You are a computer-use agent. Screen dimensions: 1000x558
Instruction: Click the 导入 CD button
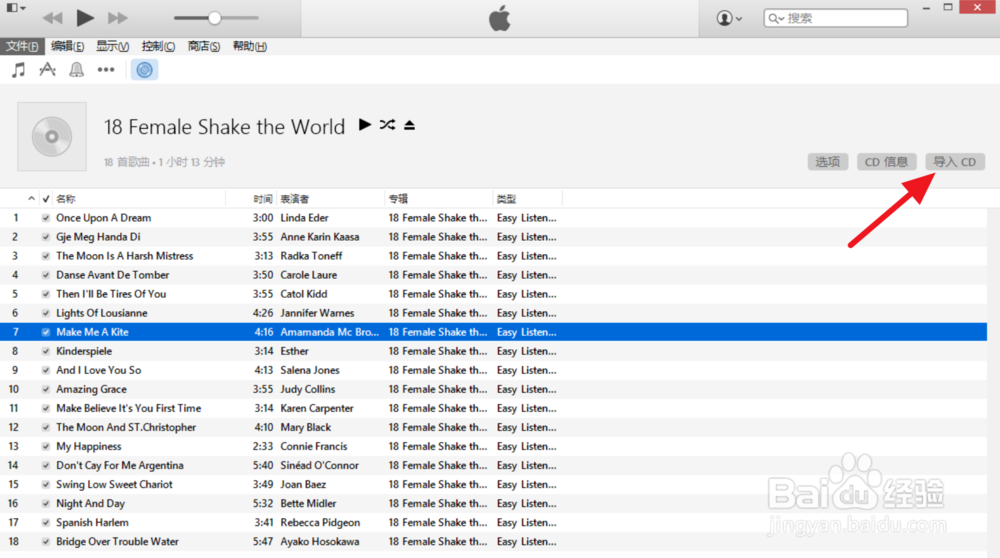954,162
